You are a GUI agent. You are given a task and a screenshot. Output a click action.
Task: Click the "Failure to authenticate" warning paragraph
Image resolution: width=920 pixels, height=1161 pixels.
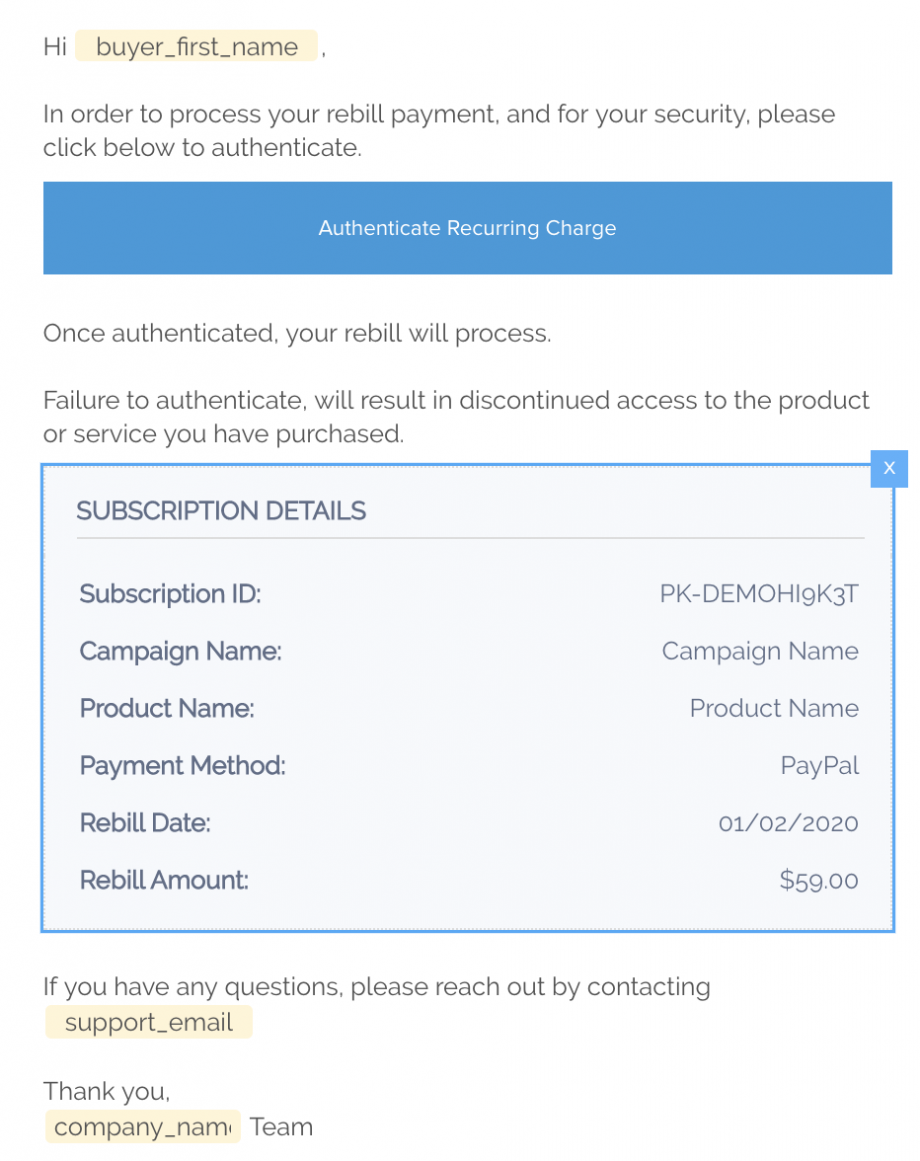(456, 417)
